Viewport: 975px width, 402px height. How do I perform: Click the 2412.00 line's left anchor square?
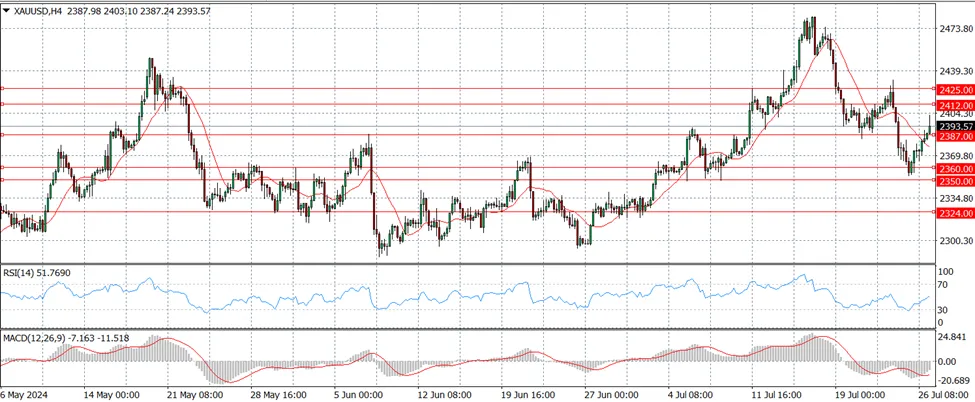[x=2, y=104]
